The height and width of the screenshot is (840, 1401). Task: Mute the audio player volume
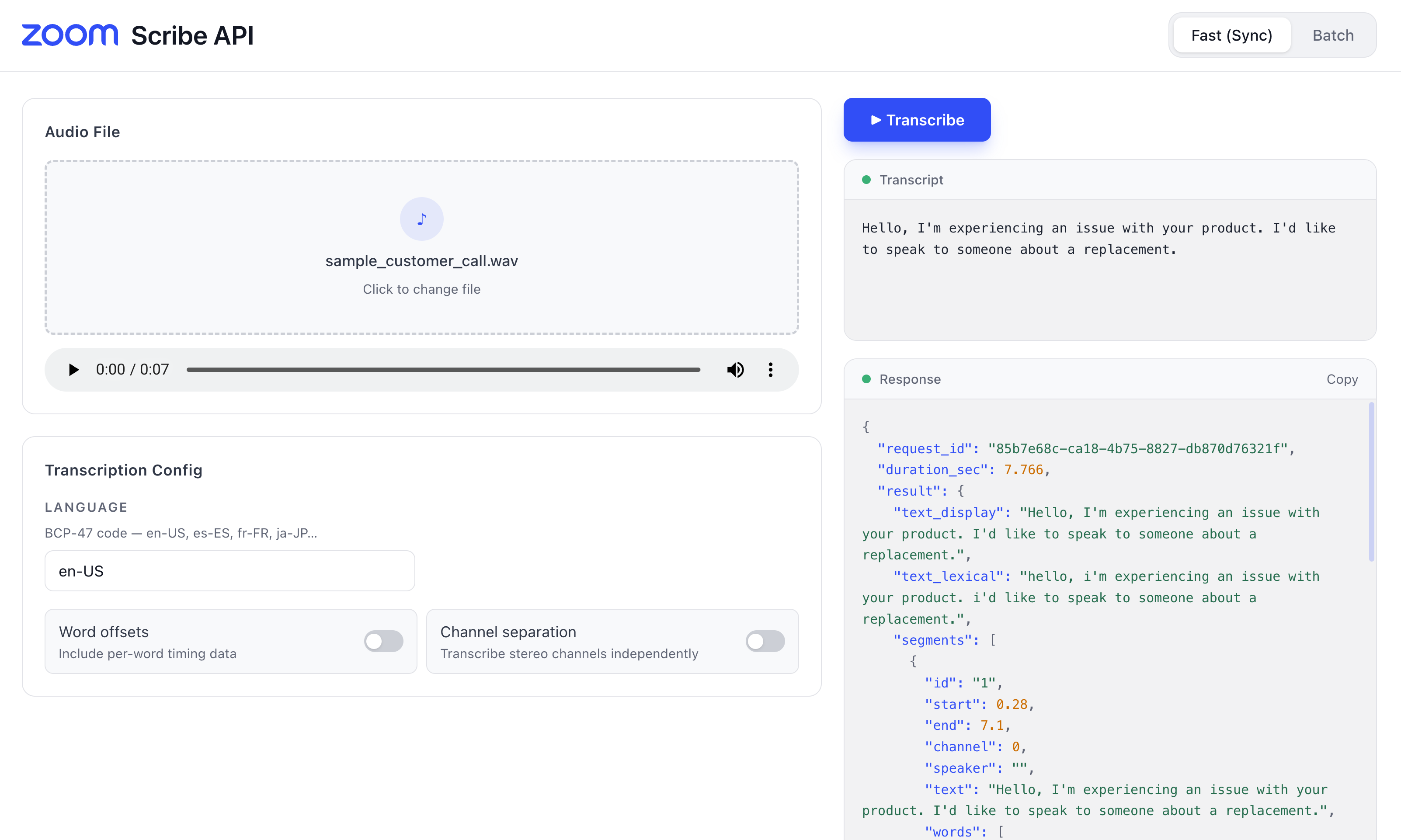click(x=735, y=370)
